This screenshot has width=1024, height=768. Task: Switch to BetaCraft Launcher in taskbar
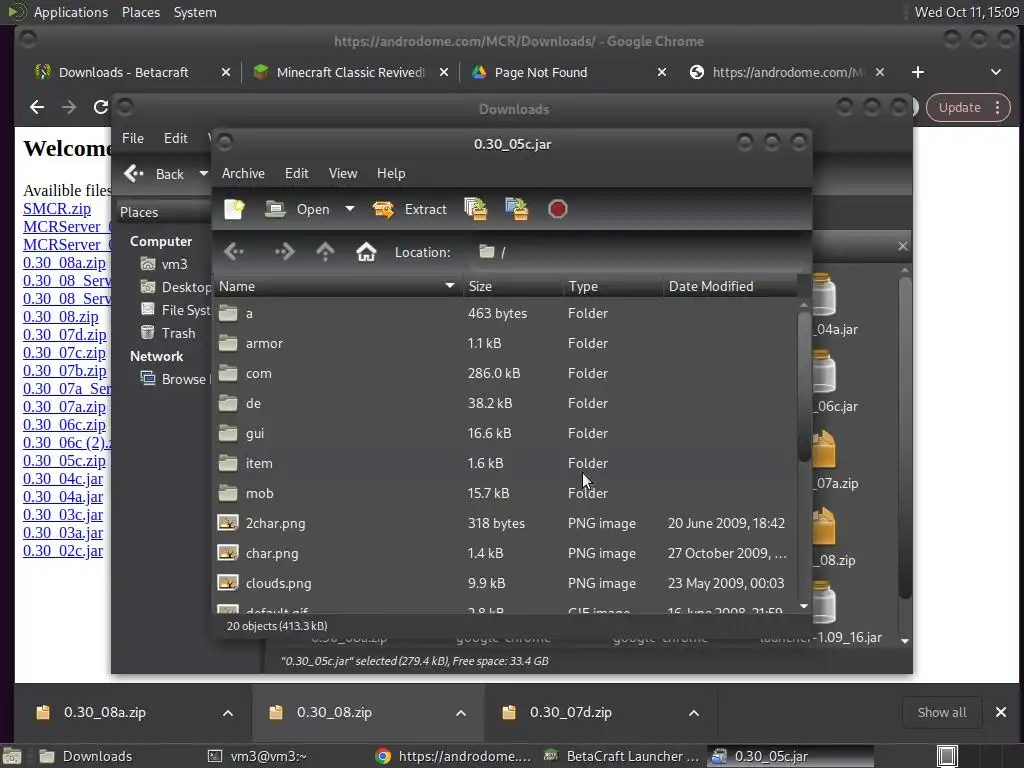pos(622,756)
